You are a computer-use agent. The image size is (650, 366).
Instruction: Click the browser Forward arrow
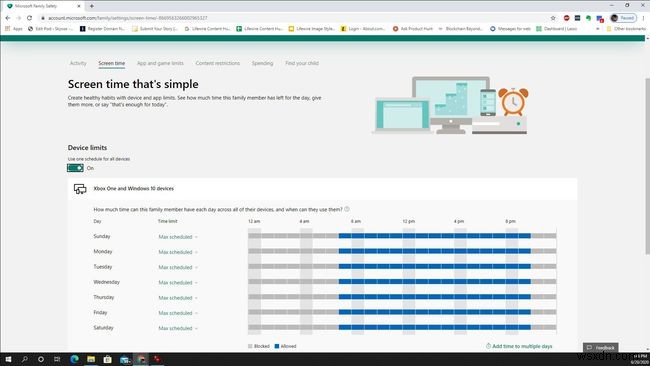[18, 18]
